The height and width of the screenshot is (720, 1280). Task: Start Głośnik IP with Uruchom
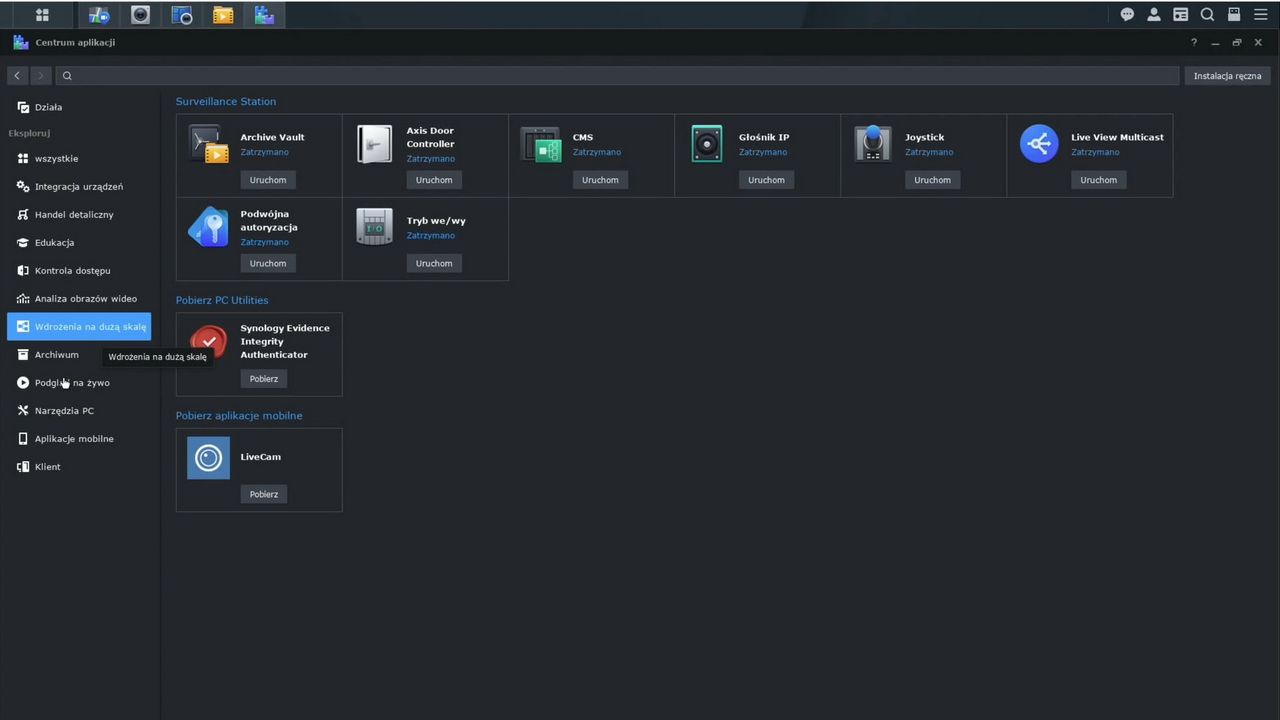pyautogui.click(x=766, y=180)
